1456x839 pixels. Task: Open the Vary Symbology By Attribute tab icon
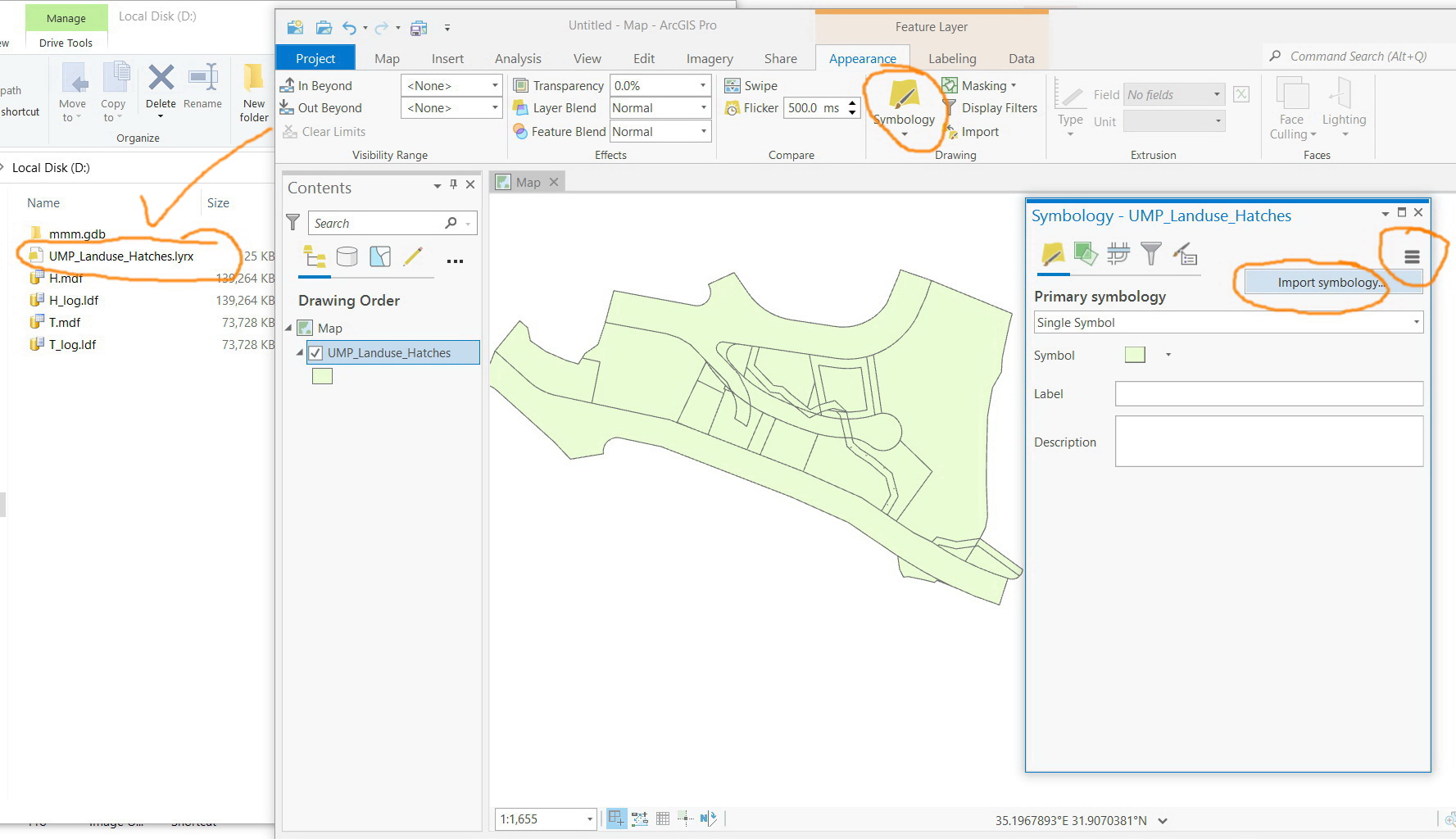pyautogui.click(x=1086, y=254)
